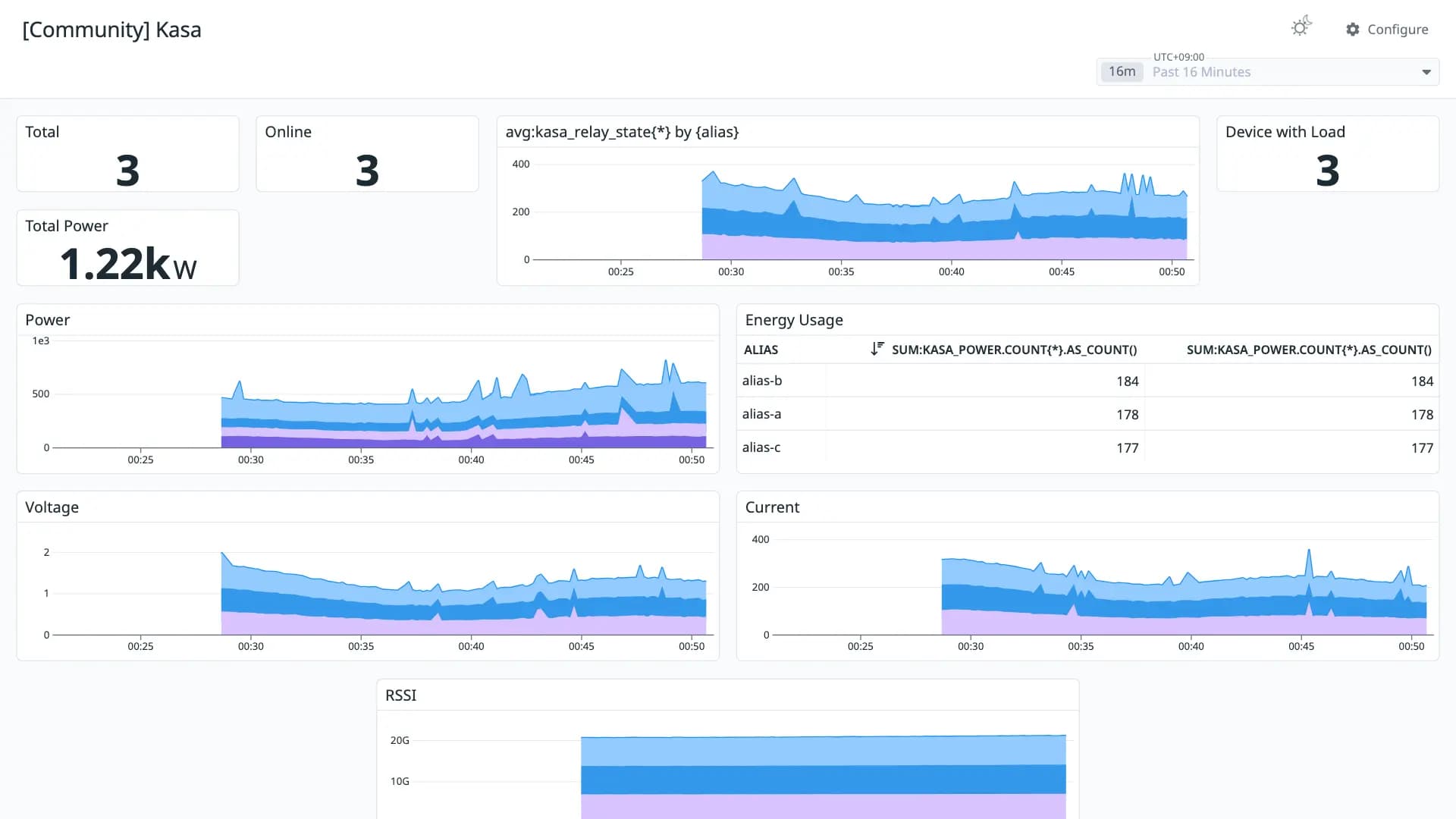
Task: Click the last SUM:KASA_POWER.COUNT column header
Action: (x=1309, y=350)
